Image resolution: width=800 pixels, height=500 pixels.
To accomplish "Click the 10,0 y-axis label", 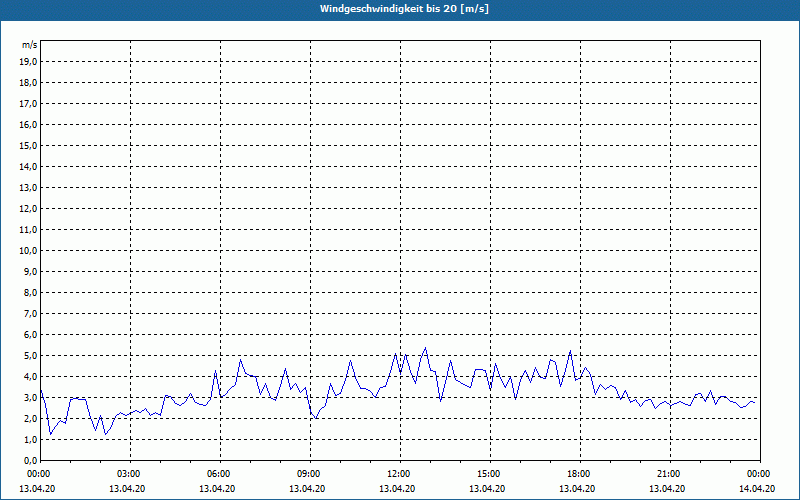I will click(x=28, y=251).
